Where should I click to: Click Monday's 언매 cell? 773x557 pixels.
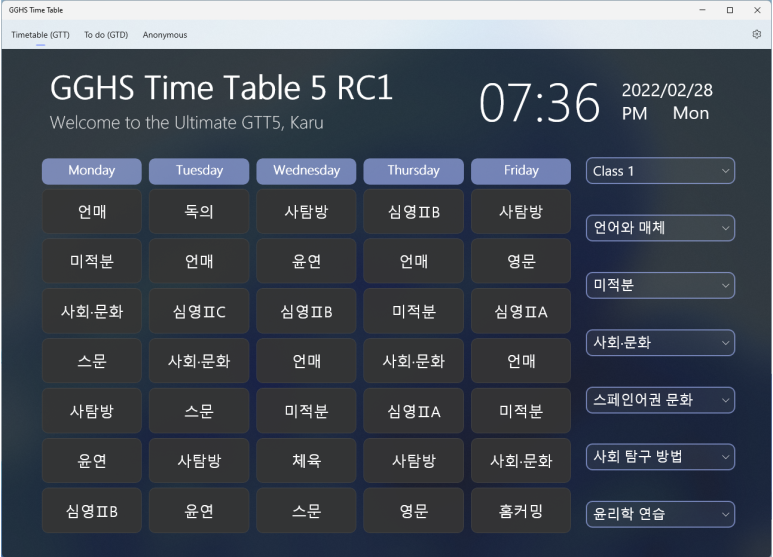click(x=92, y=211)
